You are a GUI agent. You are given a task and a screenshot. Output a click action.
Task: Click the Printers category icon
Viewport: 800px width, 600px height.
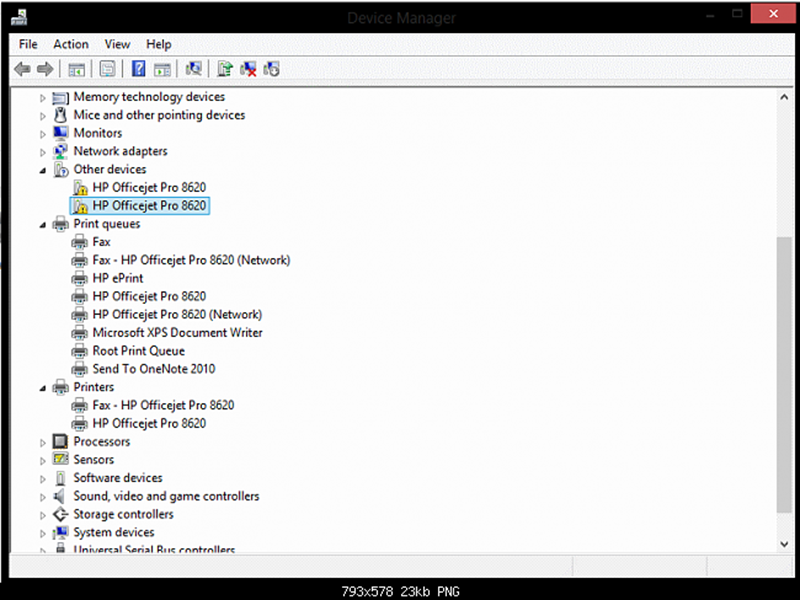click(61, 387)
